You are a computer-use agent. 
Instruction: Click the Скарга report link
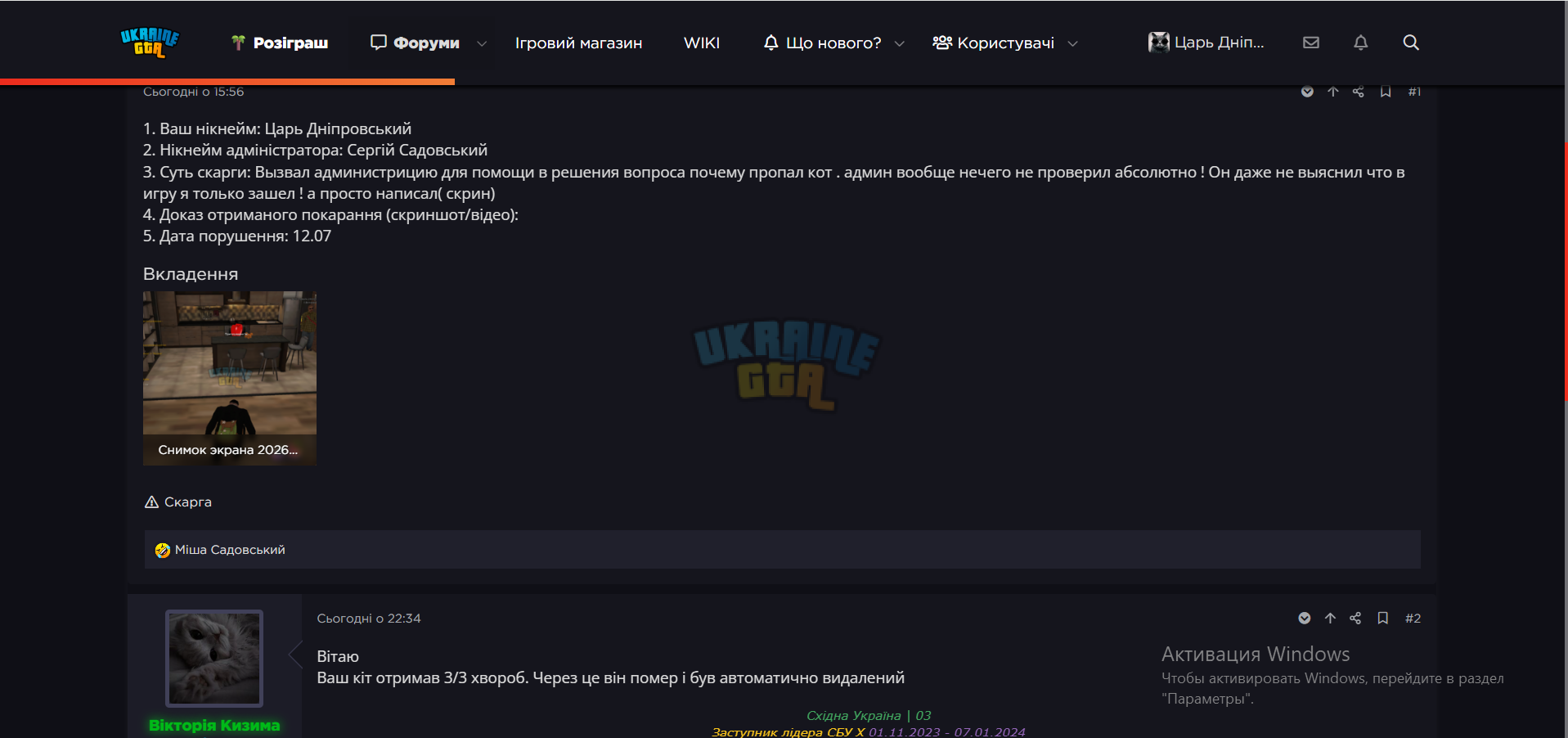[178, 502]
